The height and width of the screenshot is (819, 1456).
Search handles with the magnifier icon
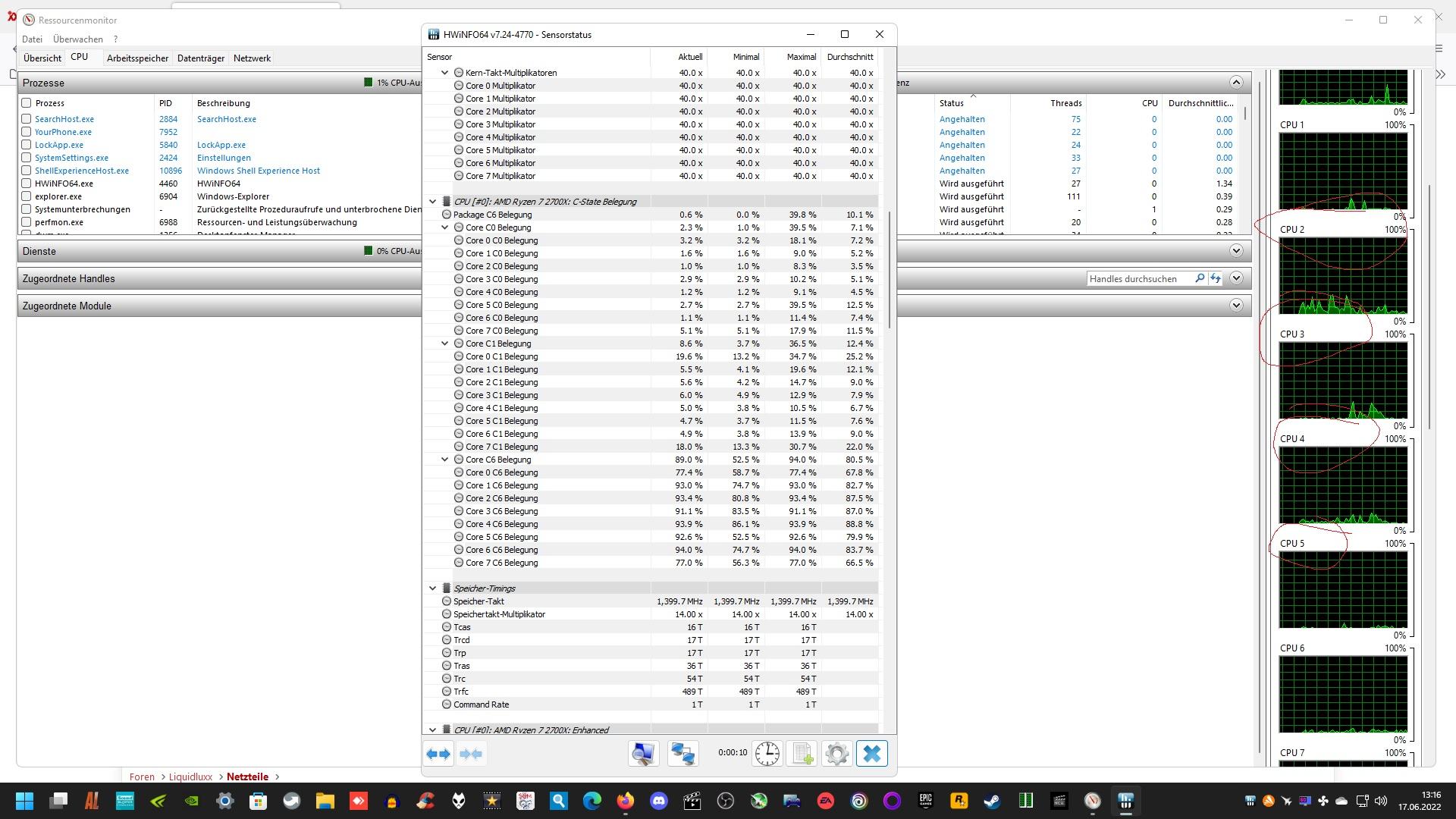(x=1200, y=278)
